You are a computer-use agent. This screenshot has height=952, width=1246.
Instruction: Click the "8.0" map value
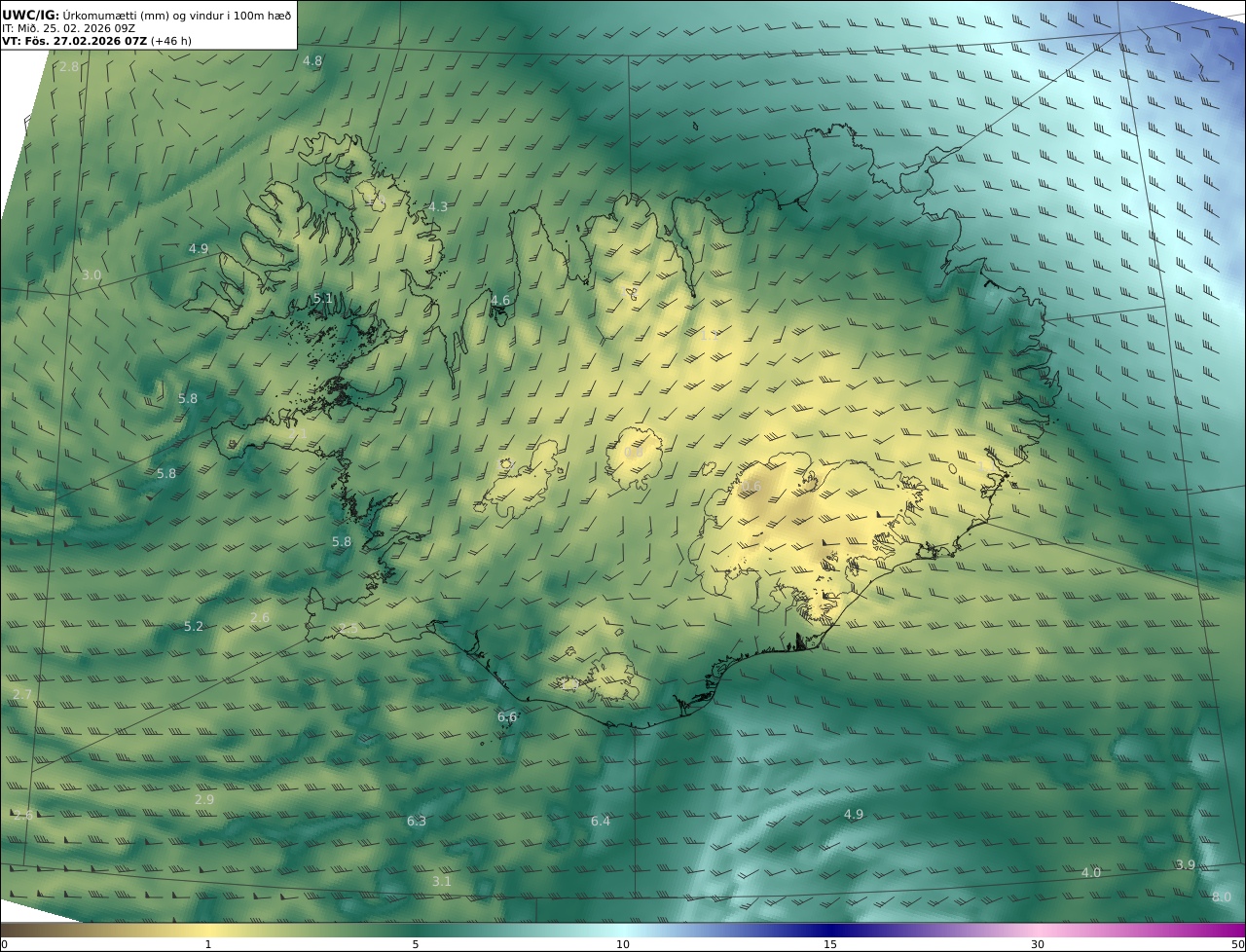pyautogui.click(x=1222, y=897)
